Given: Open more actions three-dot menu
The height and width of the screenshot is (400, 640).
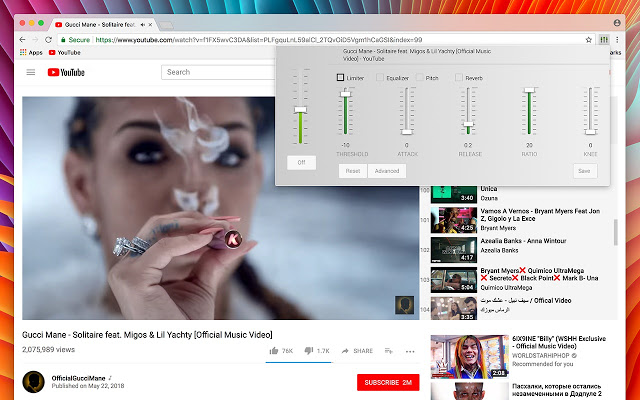Looking at the screenshot, I should [410, 351].
